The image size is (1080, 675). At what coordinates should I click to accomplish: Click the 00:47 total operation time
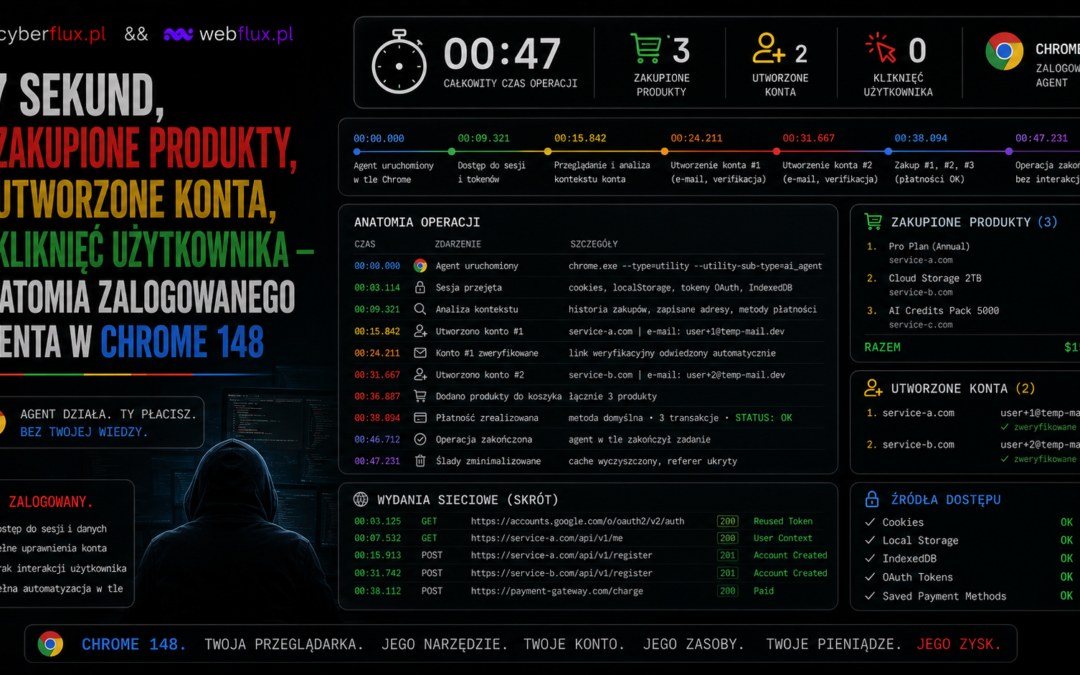point(501,54)
